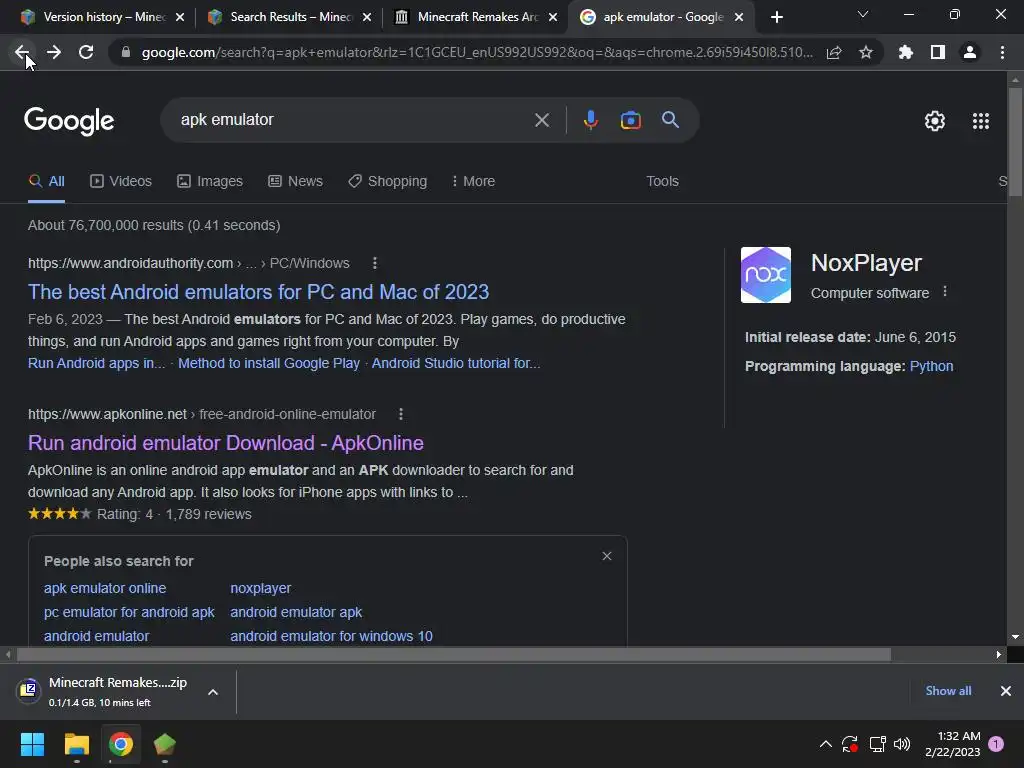Open the Google apps grid
The height and width of the screenshot is (768, 1024).
pos(981,121)
